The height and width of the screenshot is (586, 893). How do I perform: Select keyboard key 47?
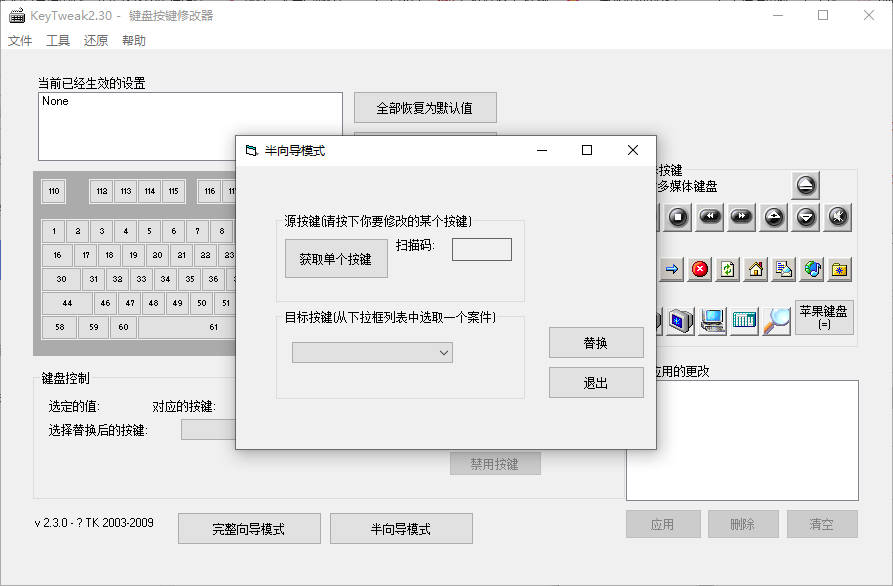[130, 303]
